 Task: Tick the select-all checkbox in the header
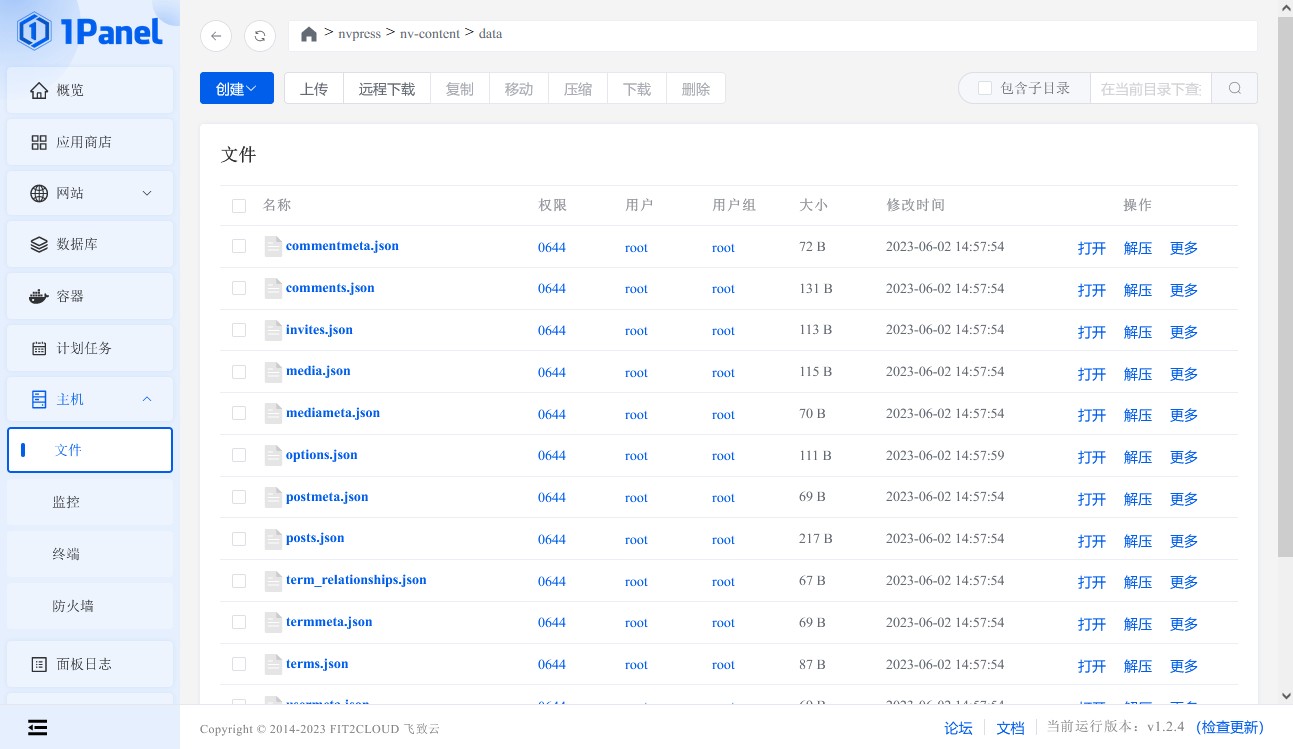click(239, 206)
